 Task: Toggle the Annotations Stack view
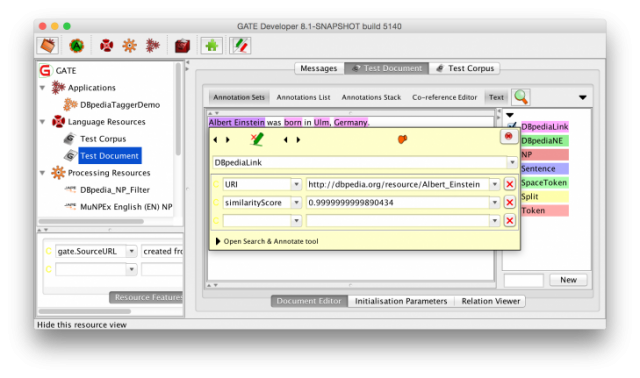coord(371,97)
